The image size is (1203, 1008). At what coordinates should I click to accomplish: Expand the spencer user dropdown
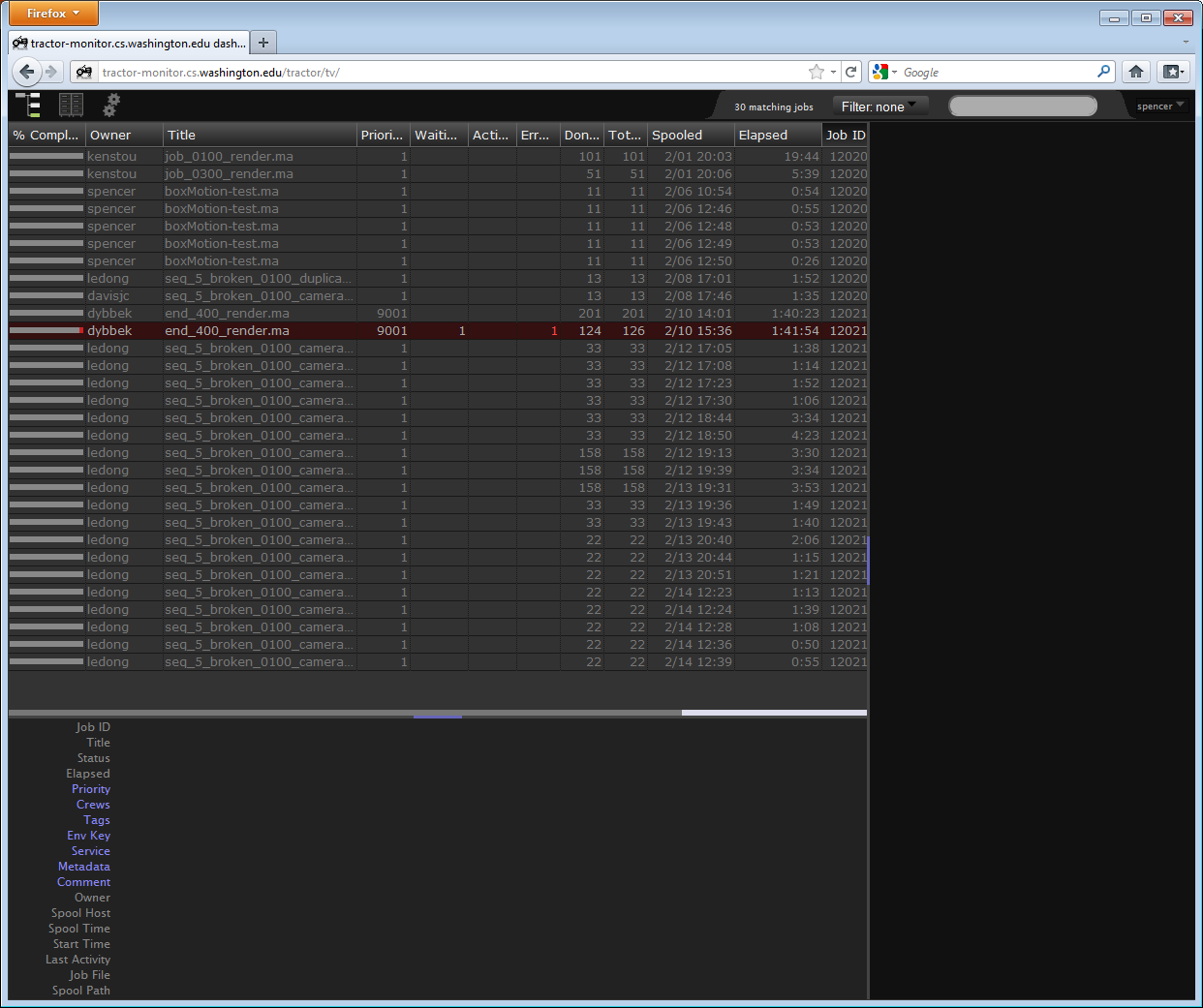click(x=1159, y=106)
